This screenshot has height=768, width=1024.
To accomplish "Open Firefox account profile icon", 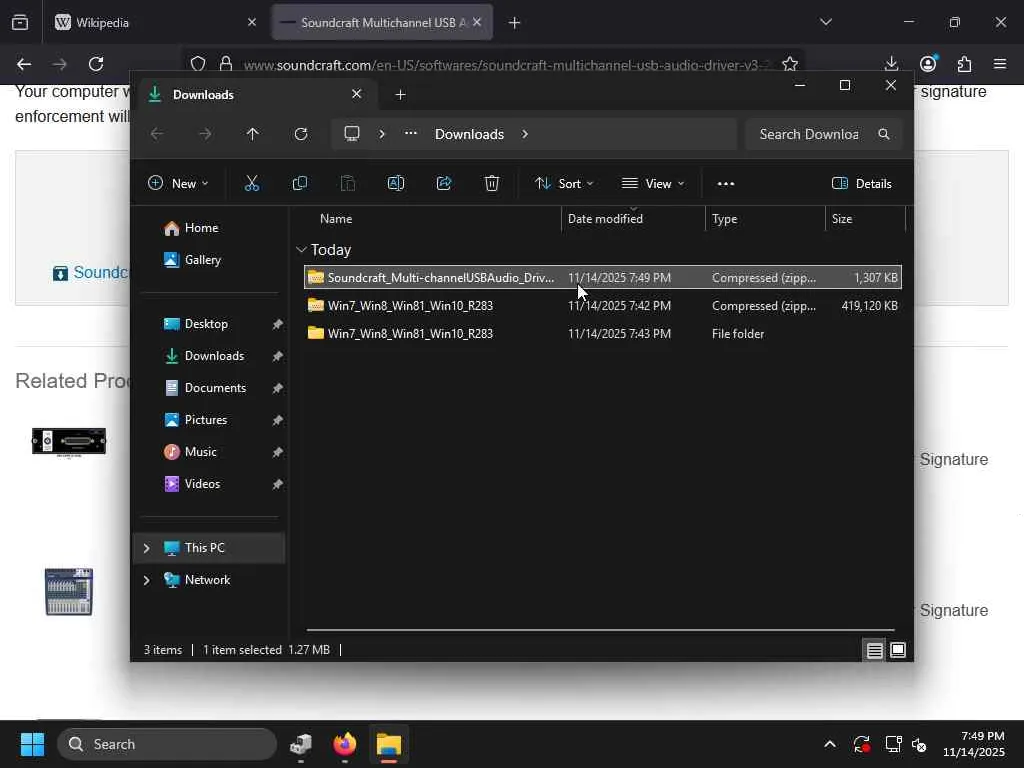I will tap(927, 64).
